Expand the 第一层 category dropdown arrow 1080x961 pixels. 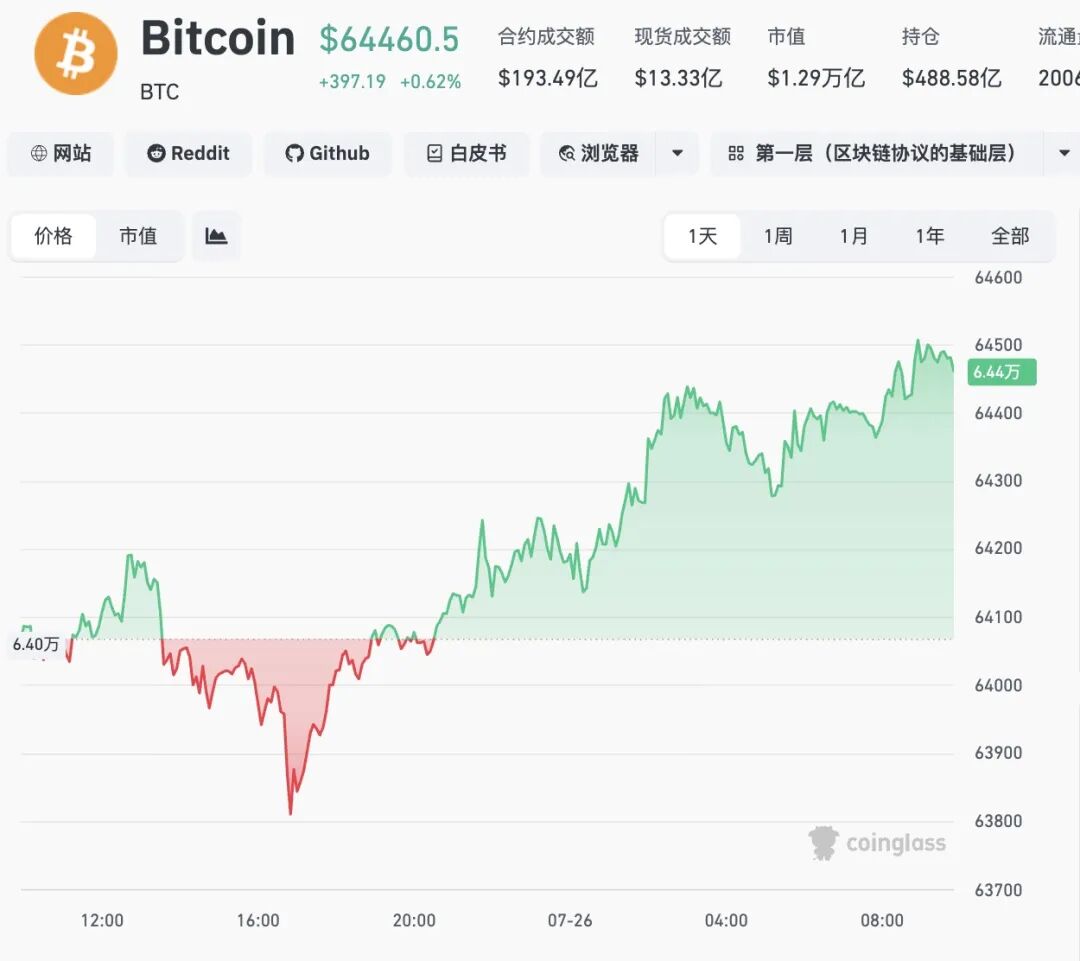[1063, 153]
